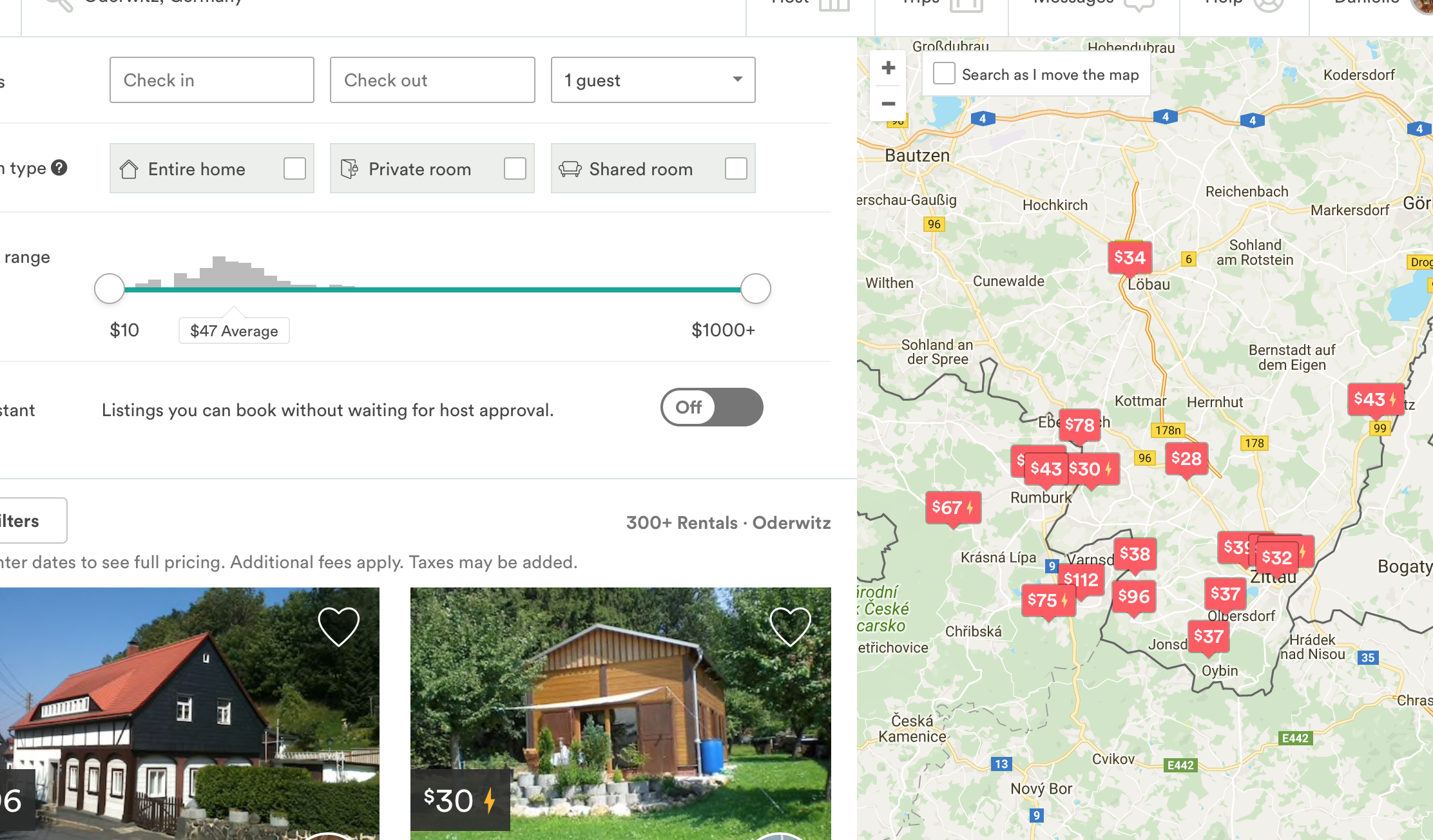Zoom out on the map
The width and height of the screenshot is (1433, 840).
point(889,104)
